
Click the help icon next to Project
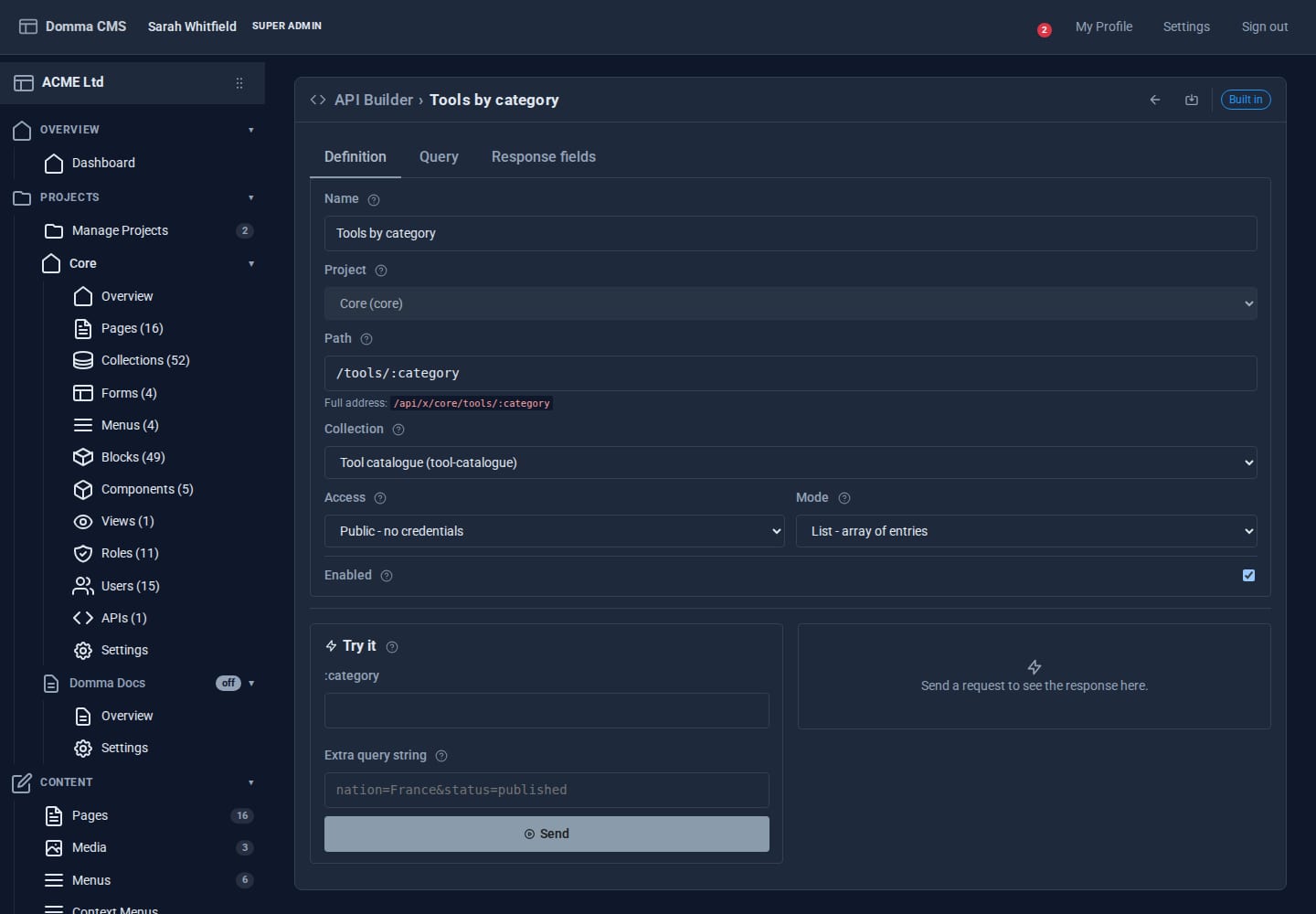pos(381,271)
